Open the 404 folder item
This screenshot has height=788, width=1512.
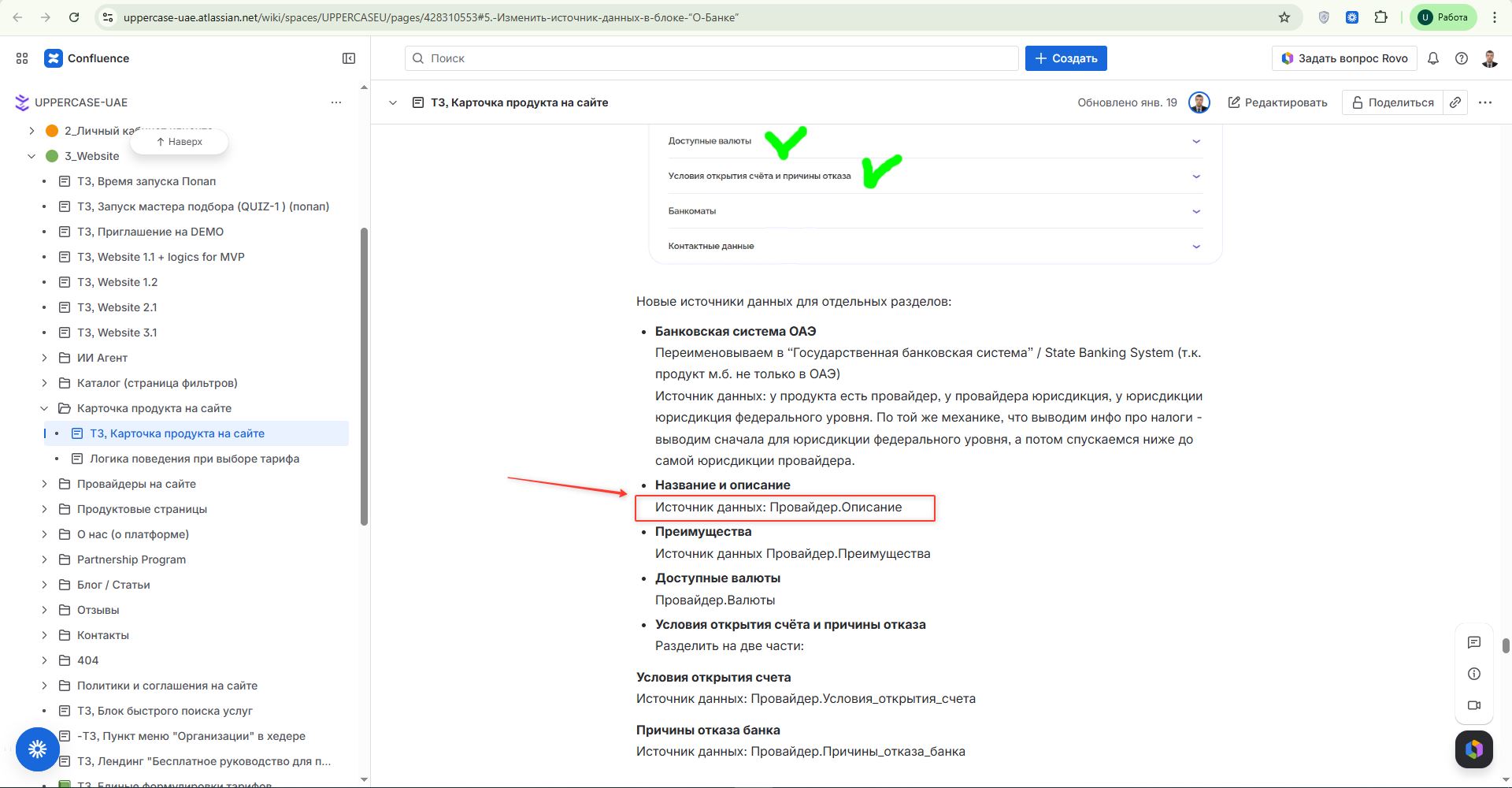(x=87, y=660)
